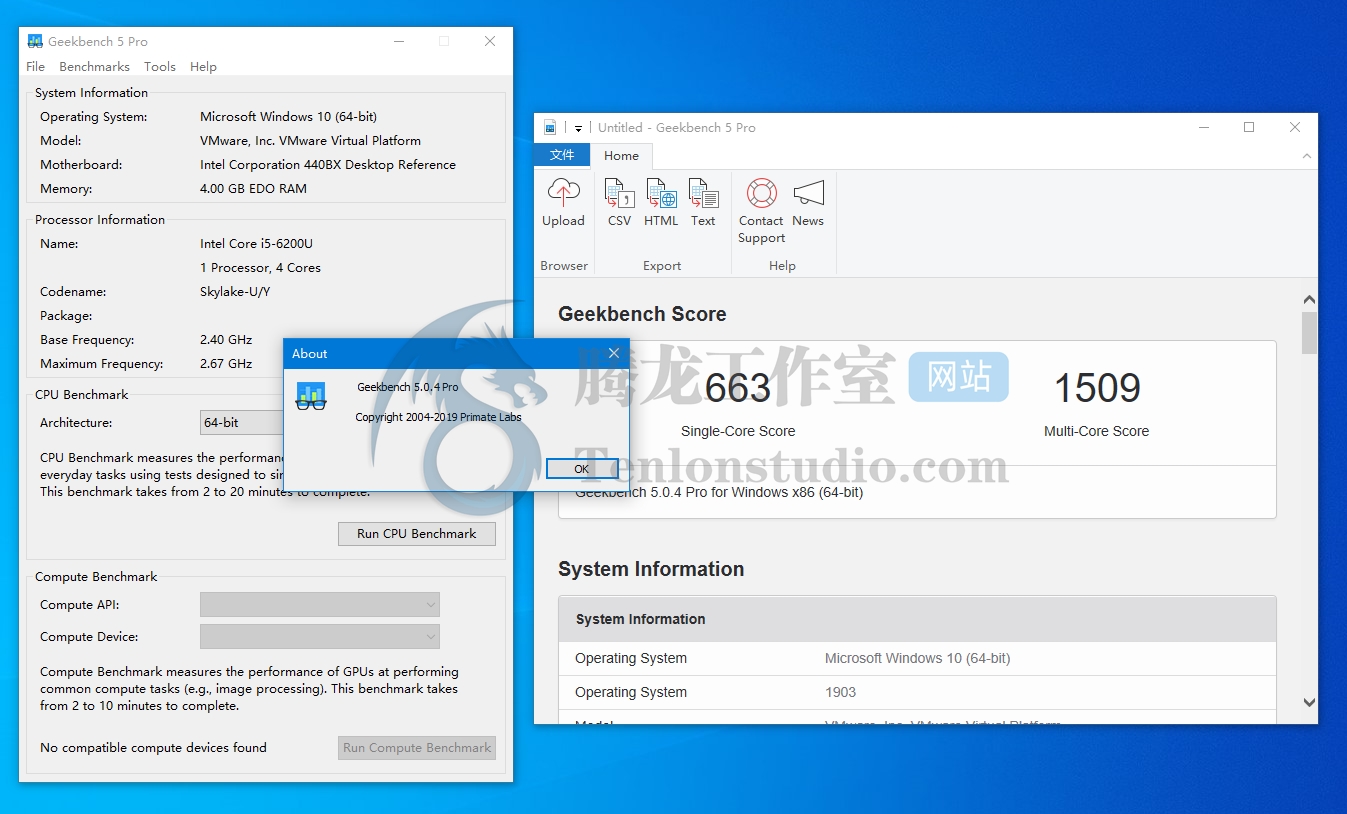The image size is (1347, 814).
Task: Open the quick access toolbar dropdown arrow
Action: click(578, 128)
